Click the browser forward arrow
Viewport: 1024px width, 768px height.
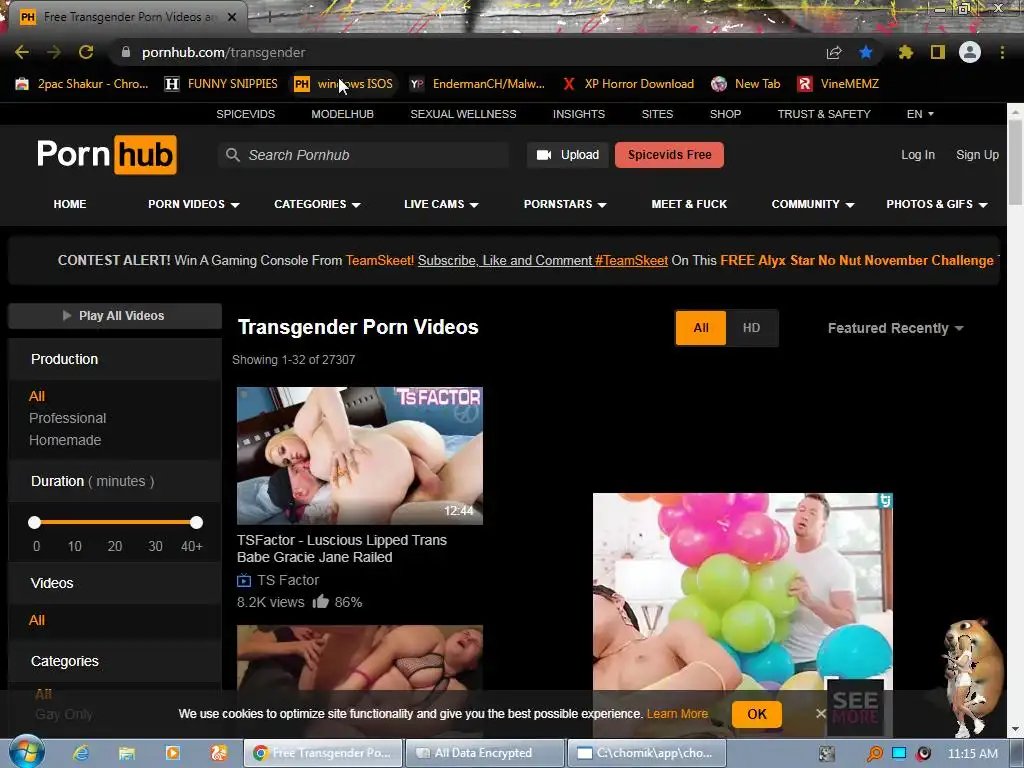[x=54, y=52]
